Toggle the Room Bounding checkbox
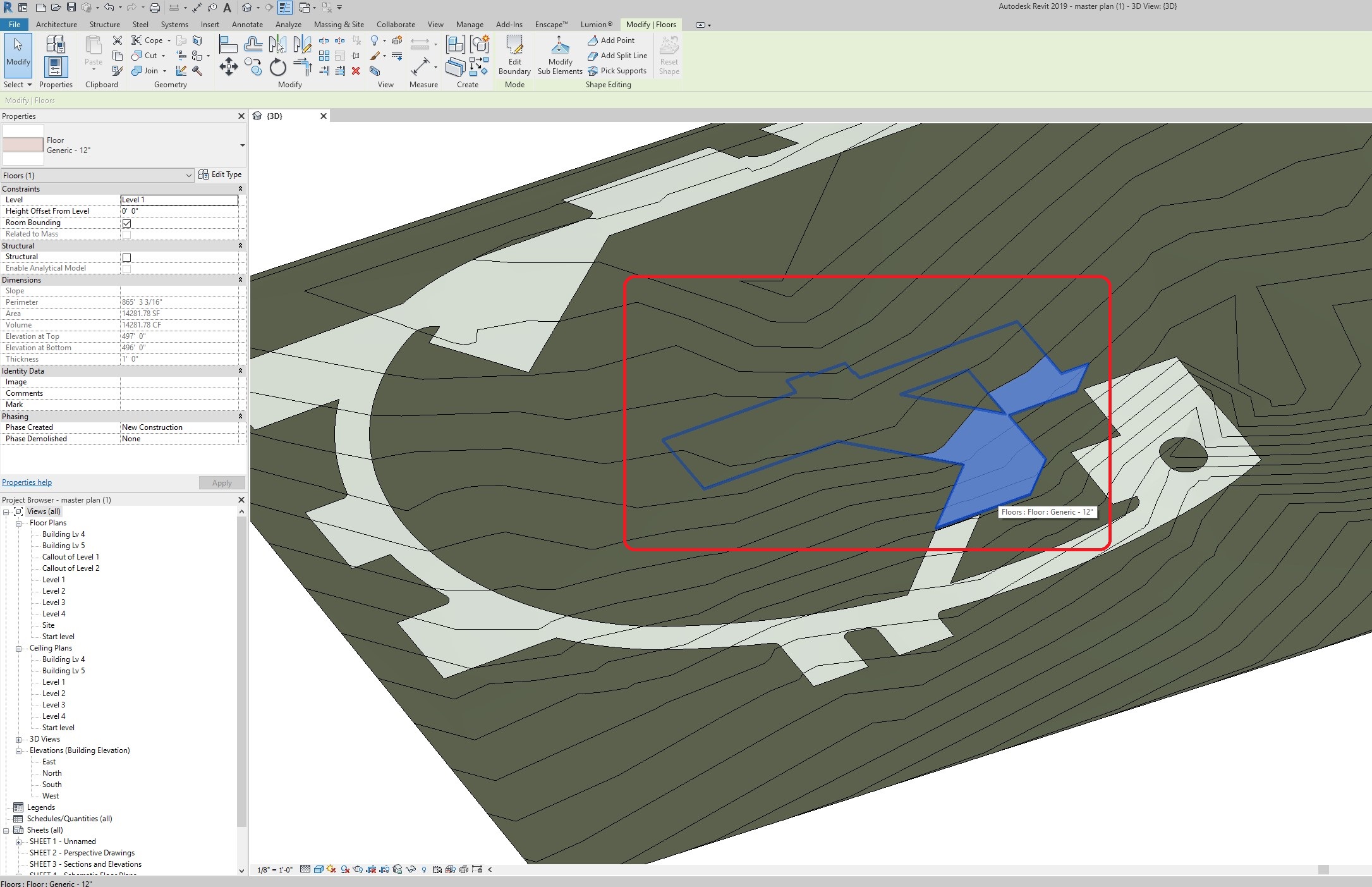The image size is (1372, 887). point(126,223)
